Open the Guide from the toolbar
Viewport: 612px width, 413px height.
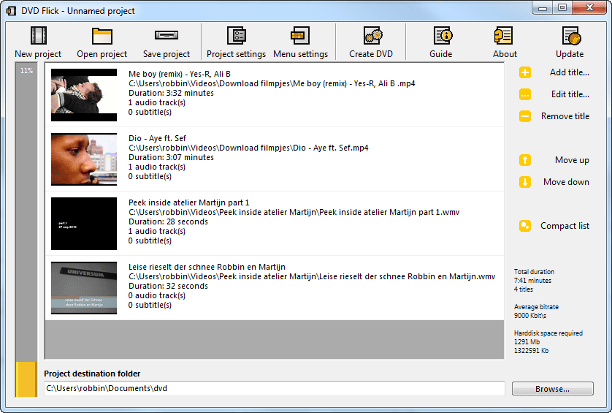[x=442, y=42]
